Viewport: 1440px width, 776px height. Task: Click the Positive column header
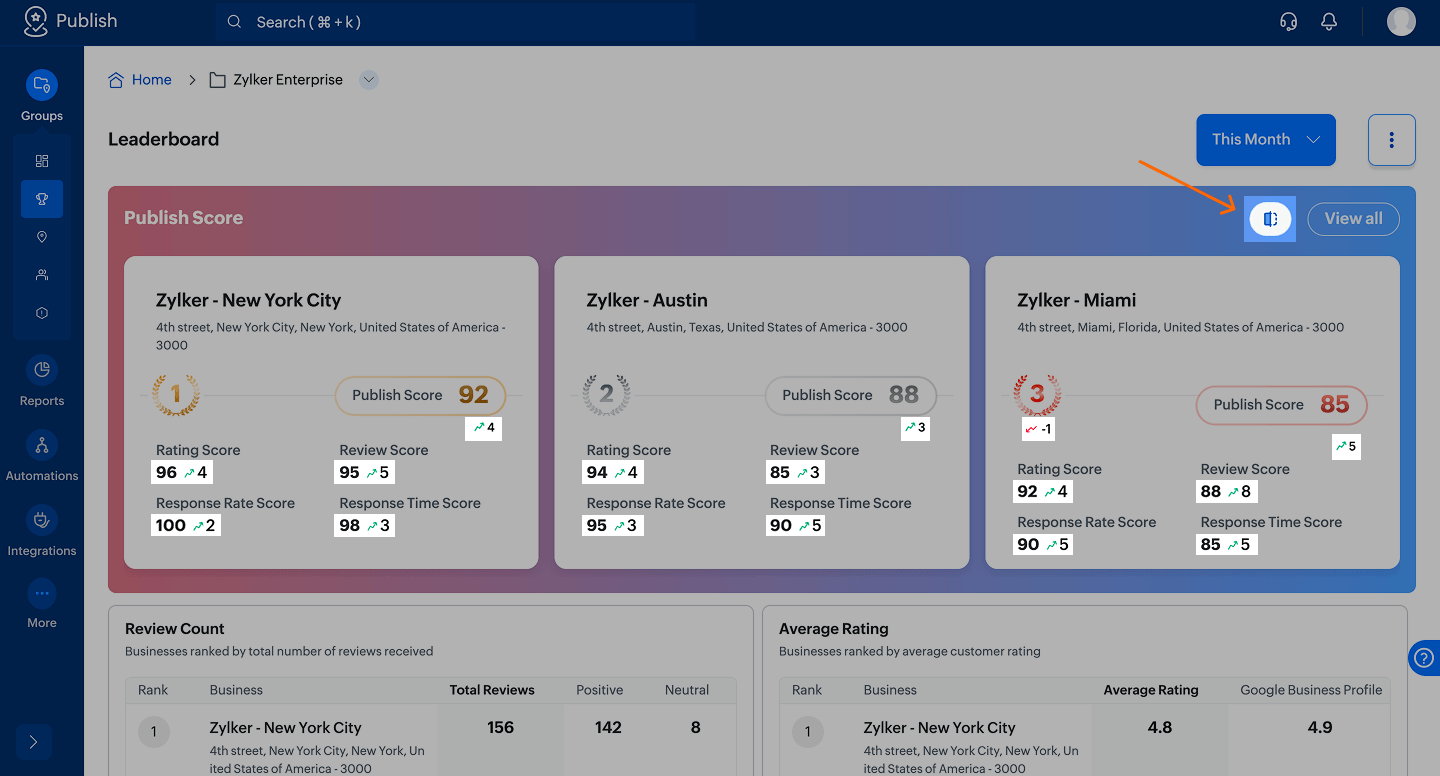coord(600,690)
